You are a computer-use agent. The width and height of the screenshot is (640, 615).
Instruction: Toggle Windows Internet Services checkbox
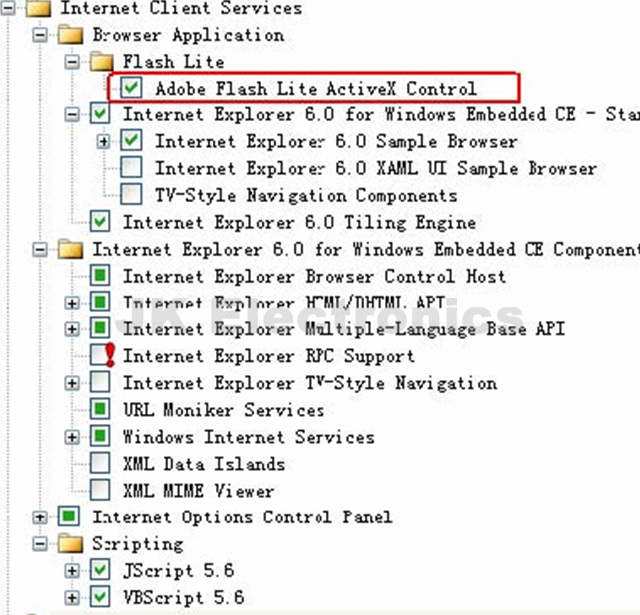pos(100,436)
